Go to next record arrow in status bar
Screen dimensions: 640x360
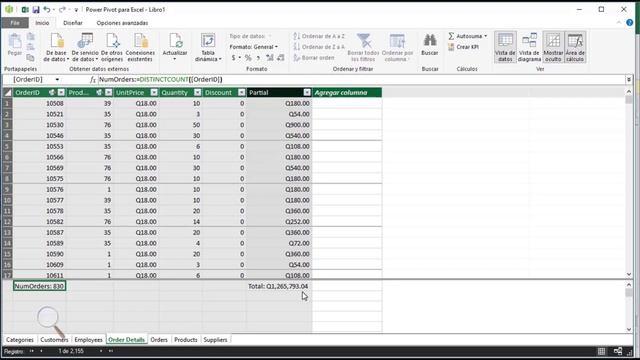(101, 351)
